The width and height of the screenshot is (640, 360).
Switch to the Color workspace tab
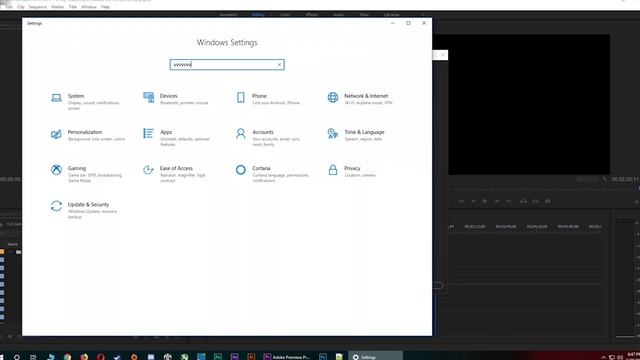pos(285,15)
